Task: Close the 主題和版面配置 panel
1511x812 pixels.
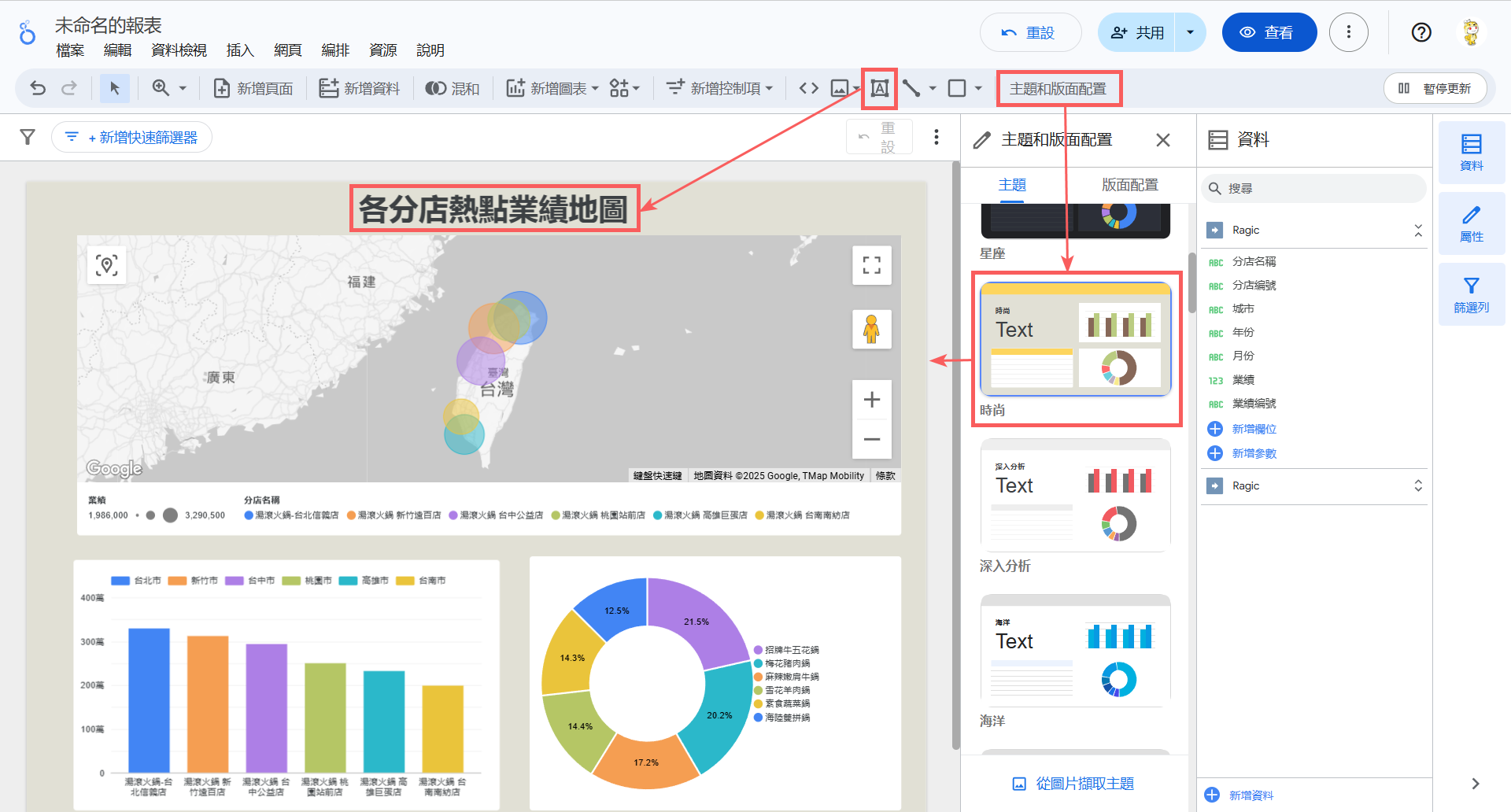Action: [1163, 140]
